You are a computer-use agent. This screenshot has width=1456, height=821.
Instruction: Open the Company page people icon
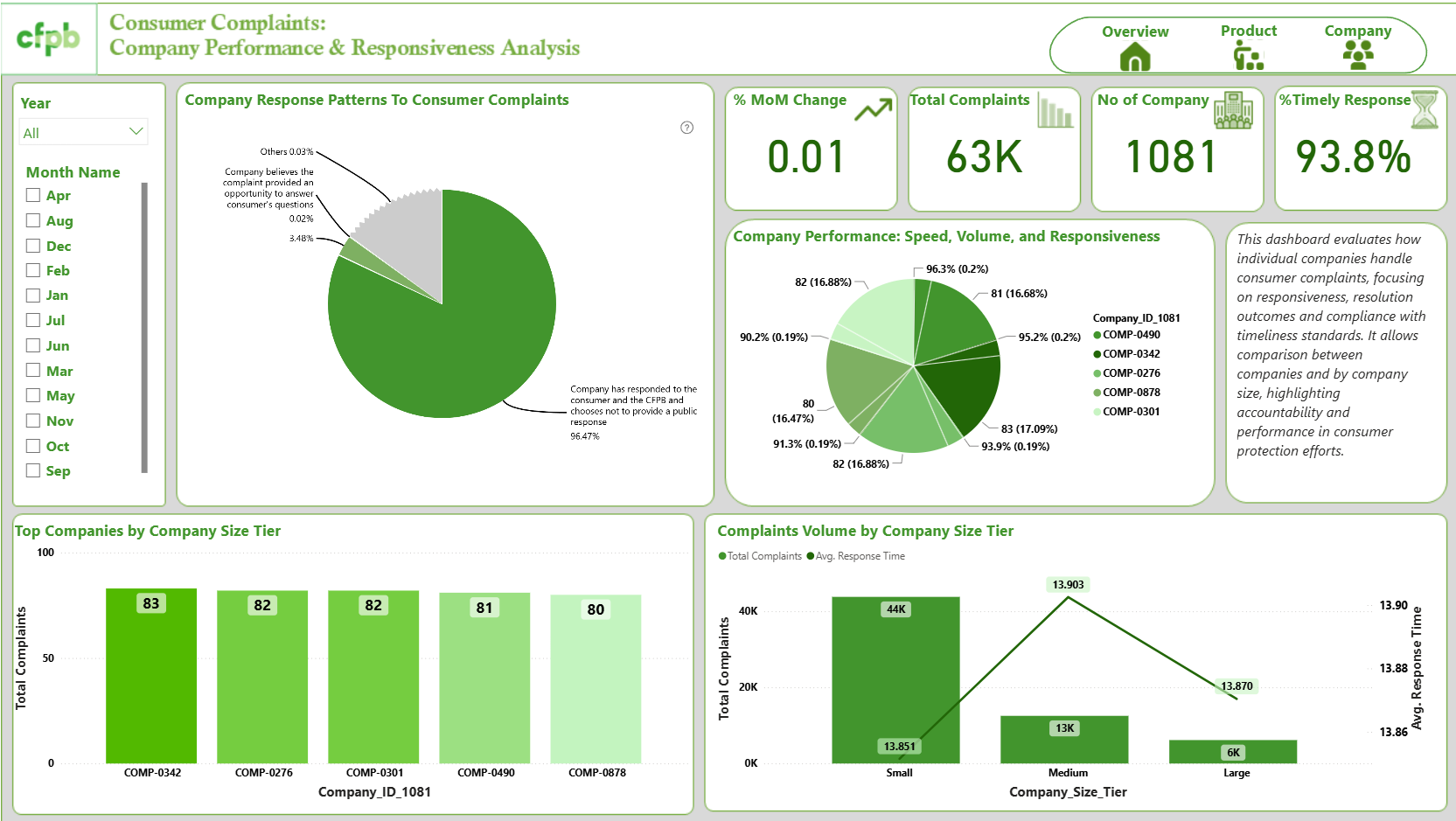[x=1358, y=56]
